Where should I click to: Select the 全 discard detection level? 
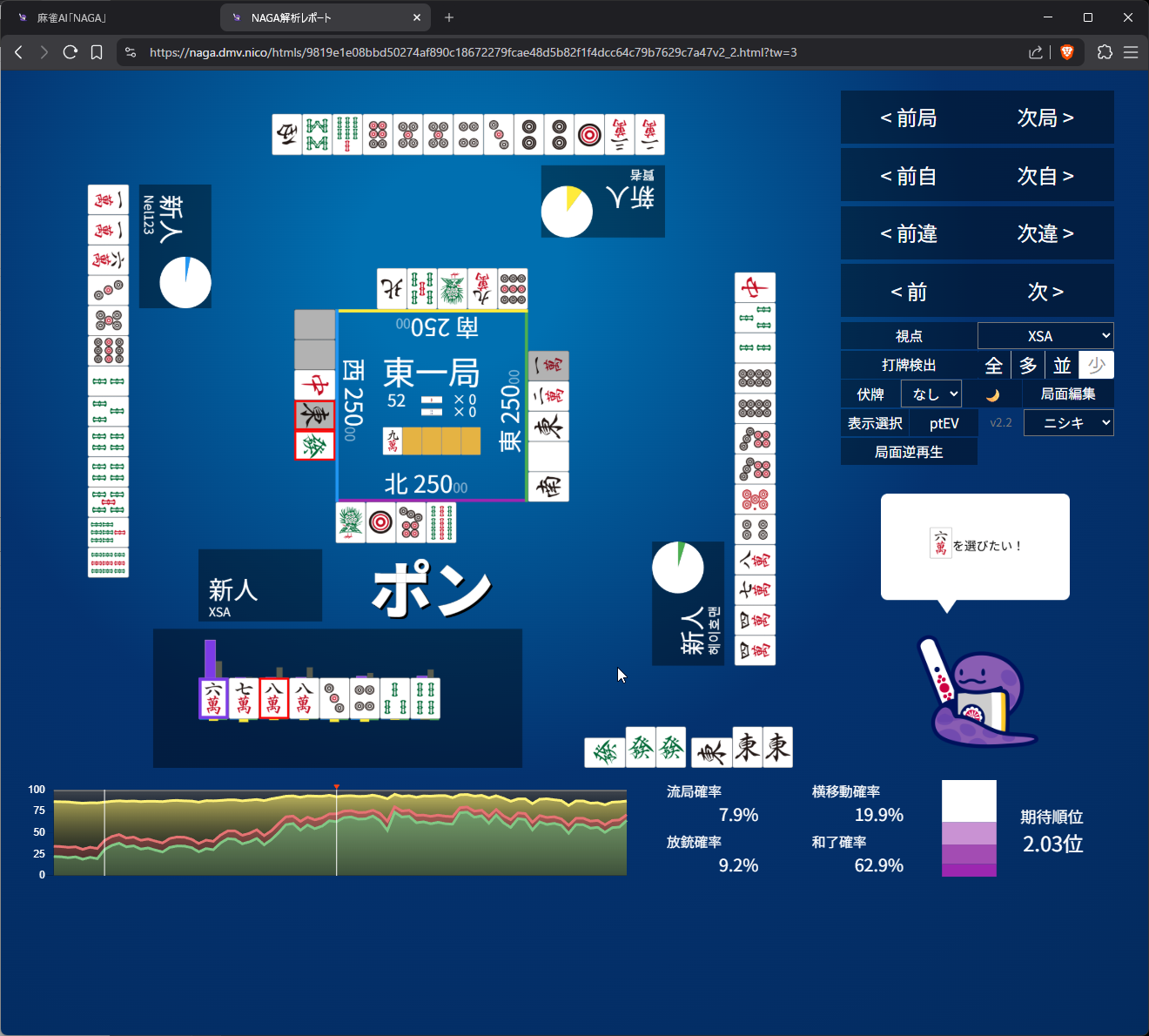point(993,366)
